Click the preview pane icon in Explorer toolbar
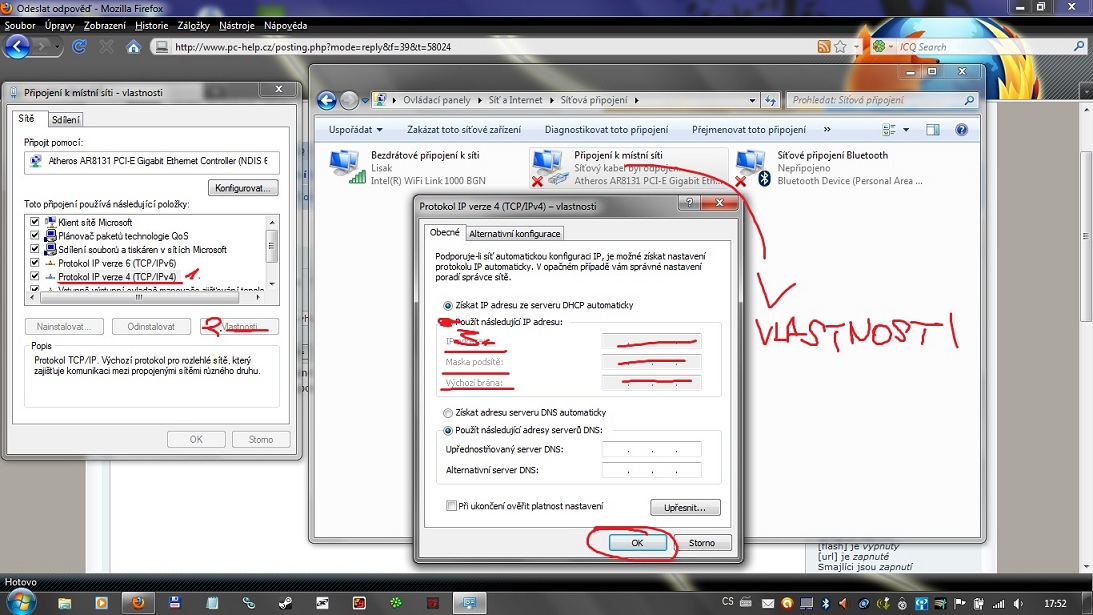The image size is (1093, 615). pos(932,130)
